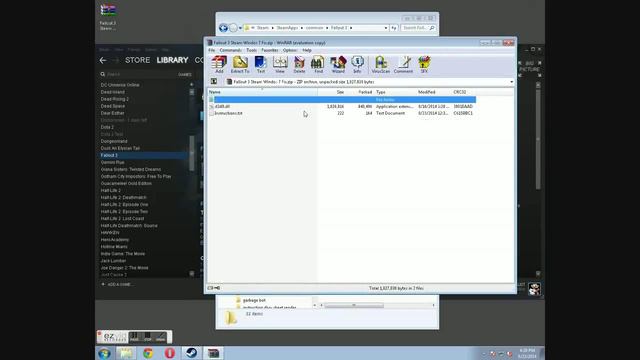Image resolution: width=640 pixels, height=360 pixels.
Task: Click ADD A GAME in Steam
Action: tap(116, 284)
